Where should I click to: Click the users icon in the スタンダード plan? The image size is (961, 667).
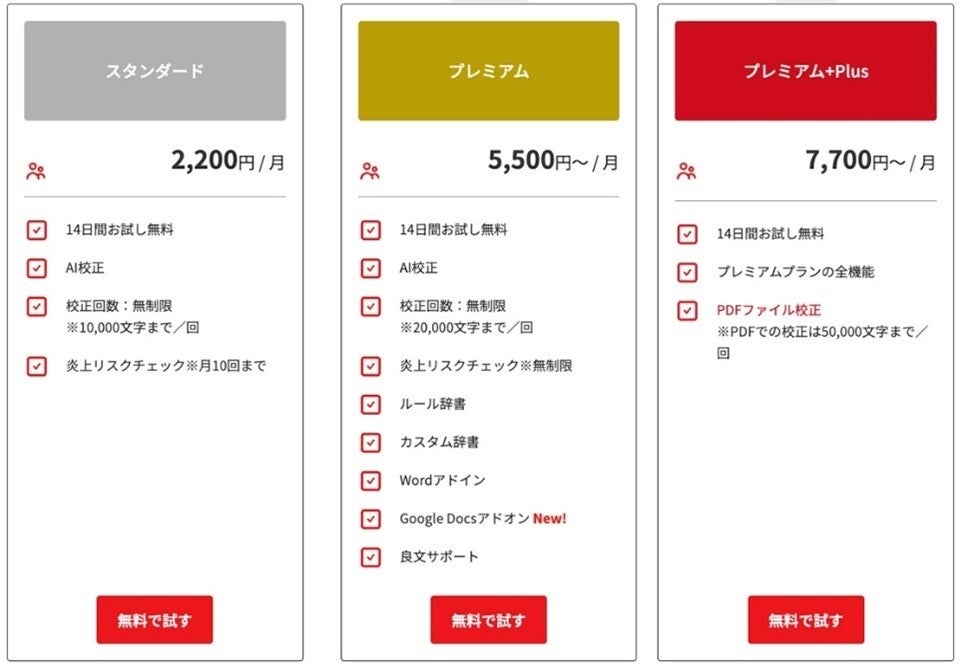(x=37, y=171)
